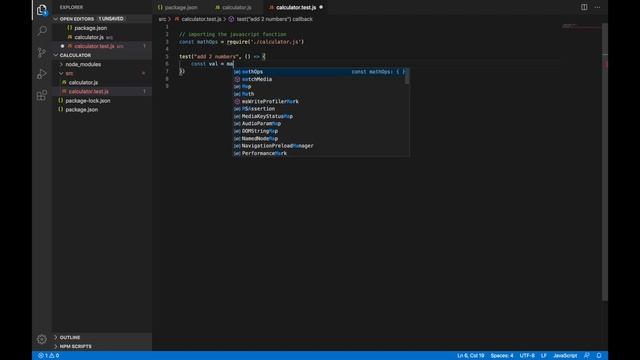Viewport: 640px width, 360px height.
Task: Expand the node_modules folder
Action: click(x=83, y=64)
